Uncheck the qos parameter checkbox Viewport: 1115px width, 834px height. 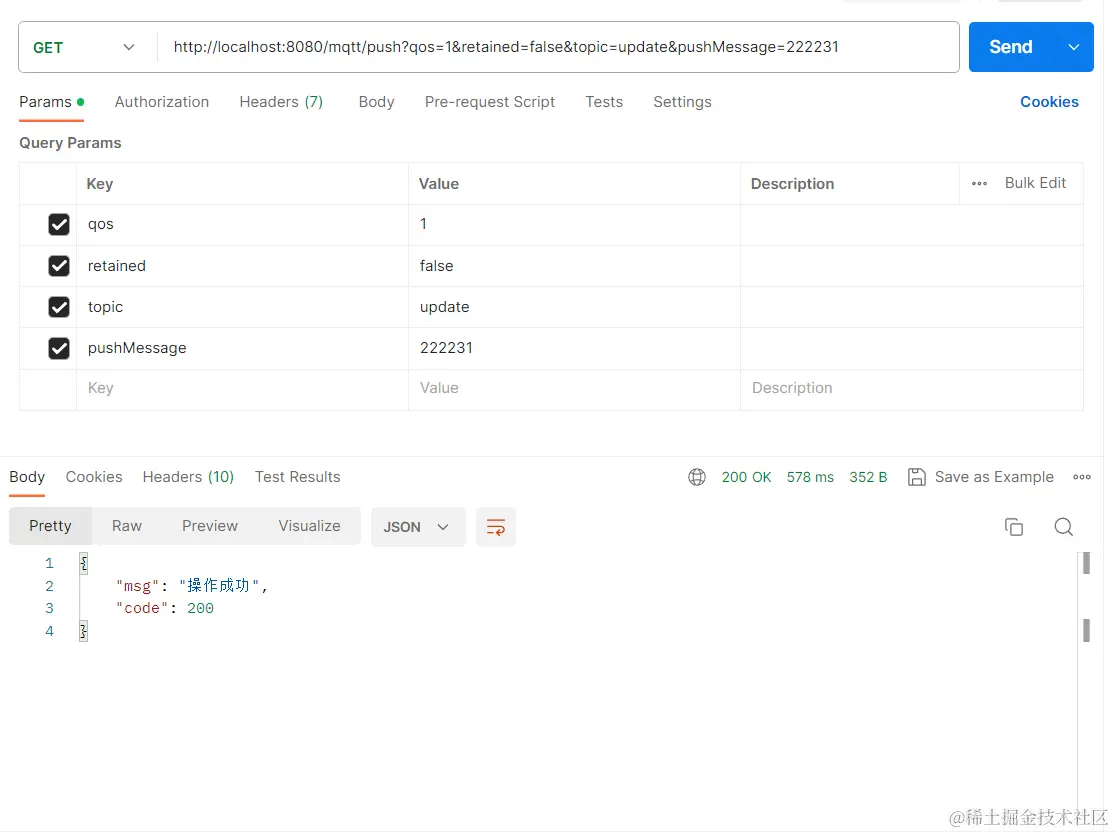[x=59, y=225]
